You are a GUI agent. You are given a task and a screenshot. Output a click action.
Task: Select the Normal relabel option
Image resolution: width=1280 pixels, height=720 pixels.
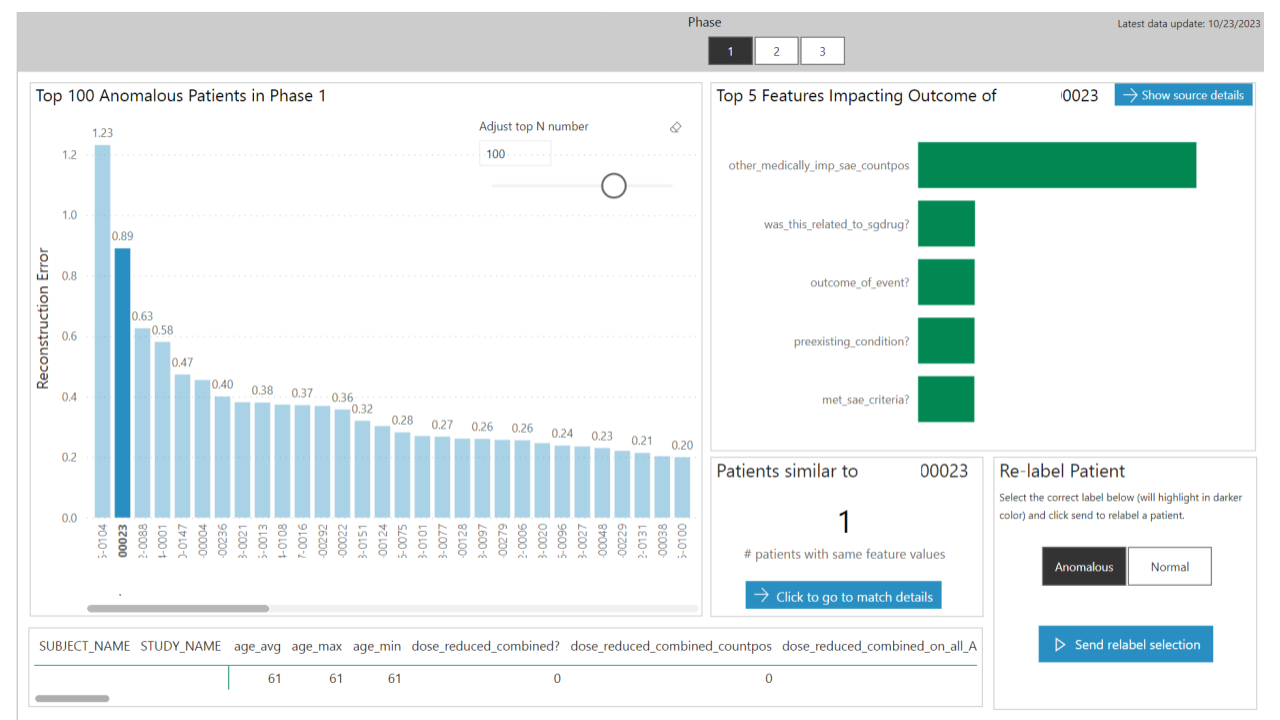[x=1169, y=566]
